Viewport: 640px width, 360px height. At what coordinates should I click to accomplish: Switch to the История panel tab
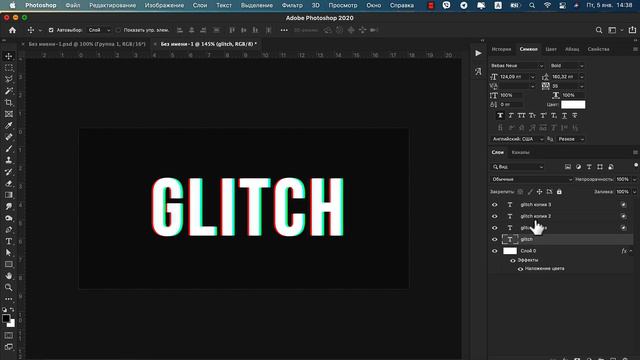(501, 49)
